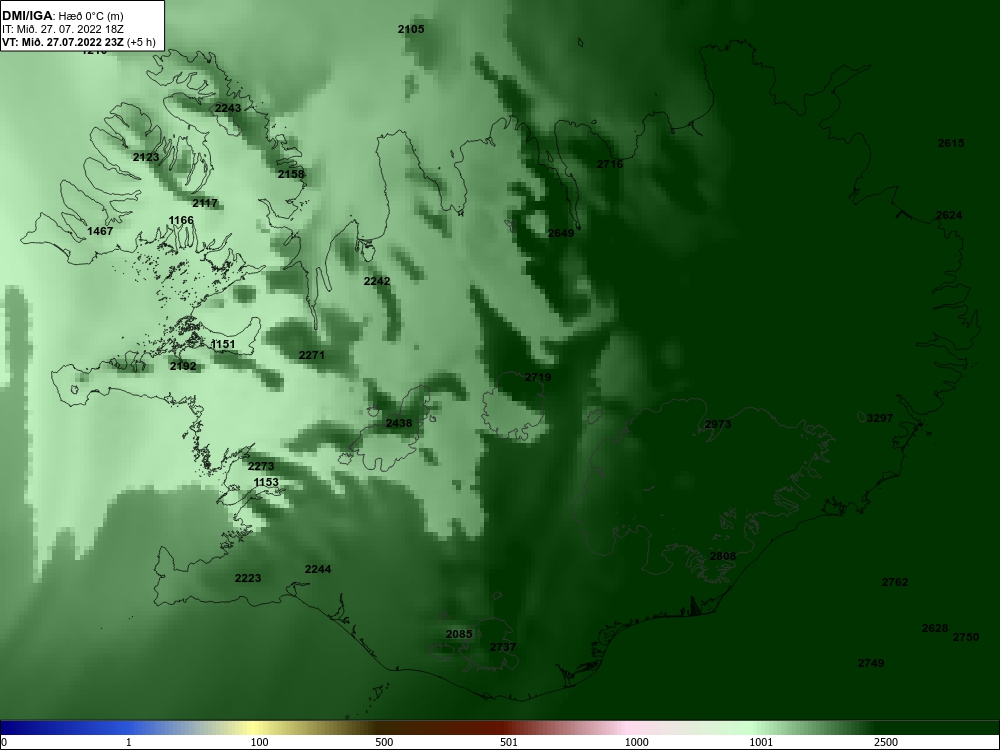
Task: Click the map value 2242
Action: (377, 281)
